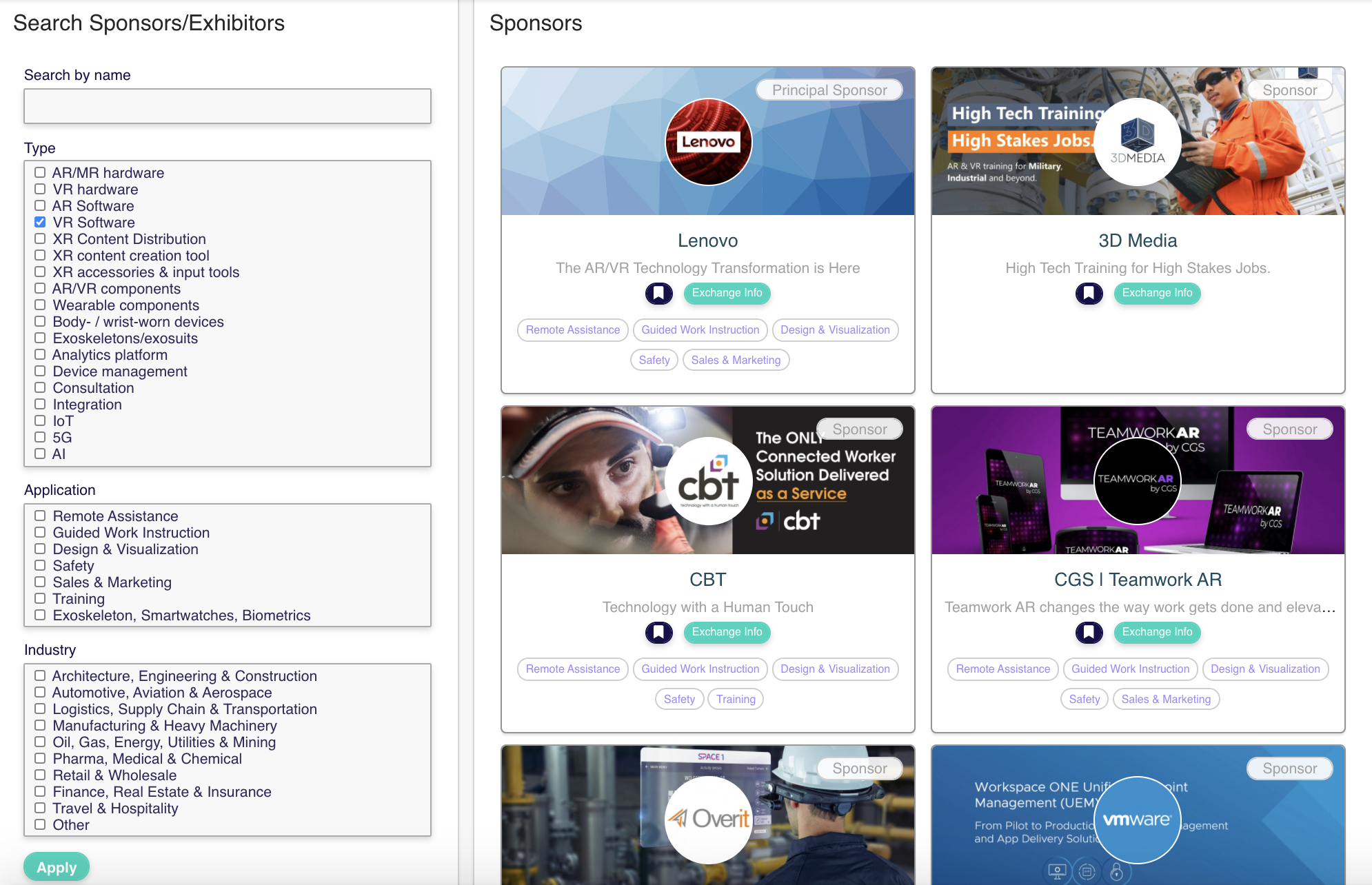1372x885 pixels.
Task: Filter by Remote Assistance application
Action: pyautogui.click(x=40, y=516)
